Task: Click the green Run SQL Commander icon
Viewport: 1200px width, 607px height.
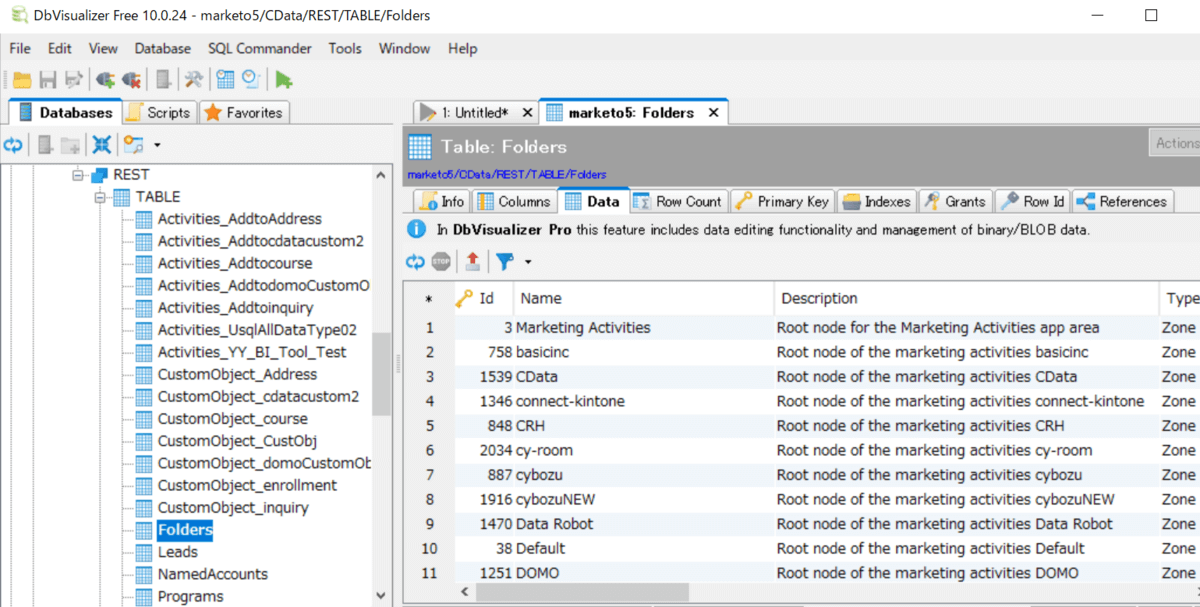Action: 284,80
